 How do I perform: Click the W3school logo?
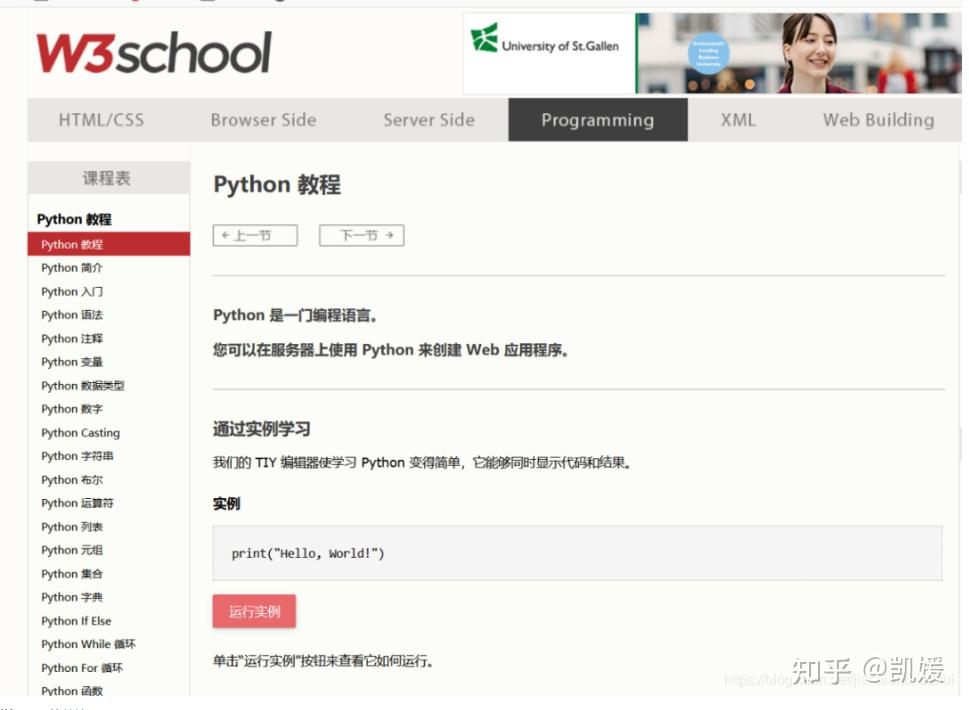click(155, 52)
